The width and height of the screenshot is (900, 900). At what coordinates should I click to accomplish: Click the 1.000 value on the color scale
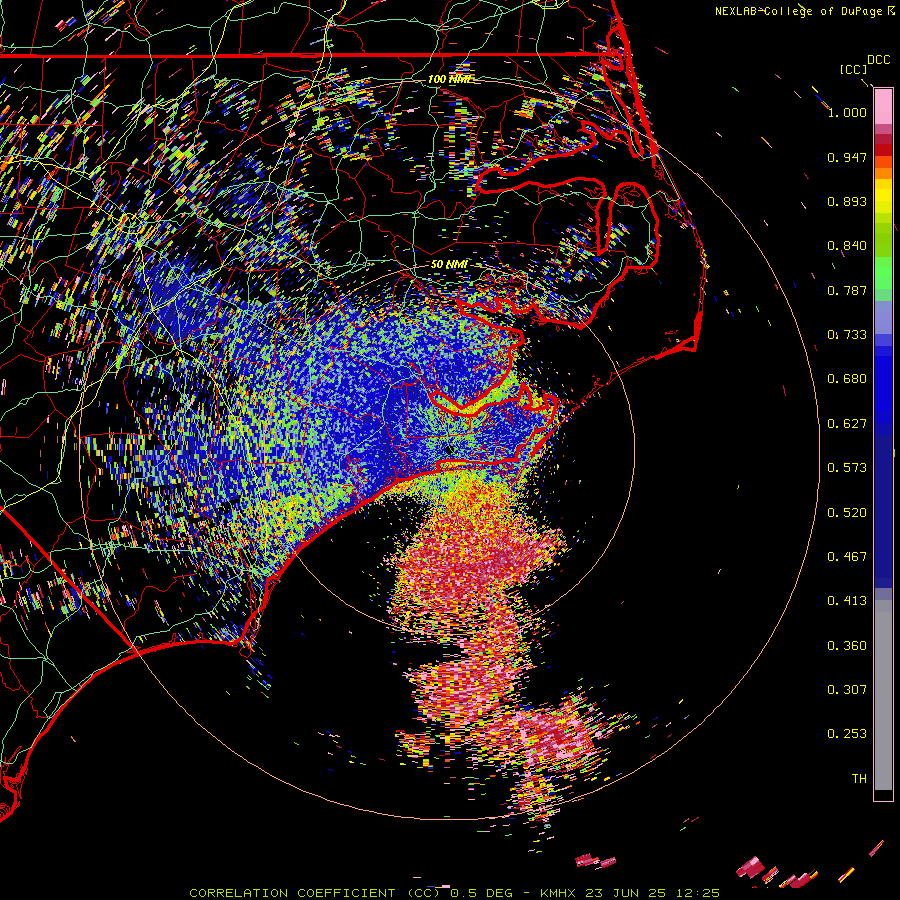(847, 112)
